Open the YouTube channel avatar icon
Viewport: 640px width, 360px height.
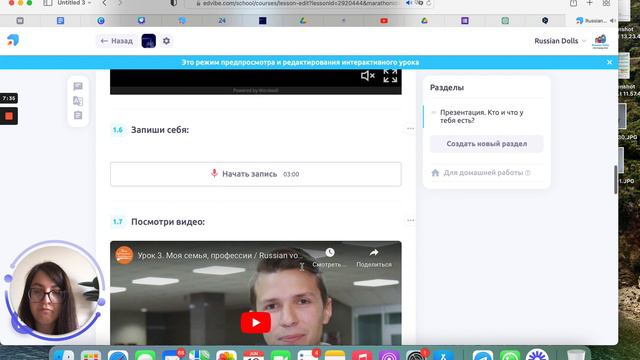point(124,256)
